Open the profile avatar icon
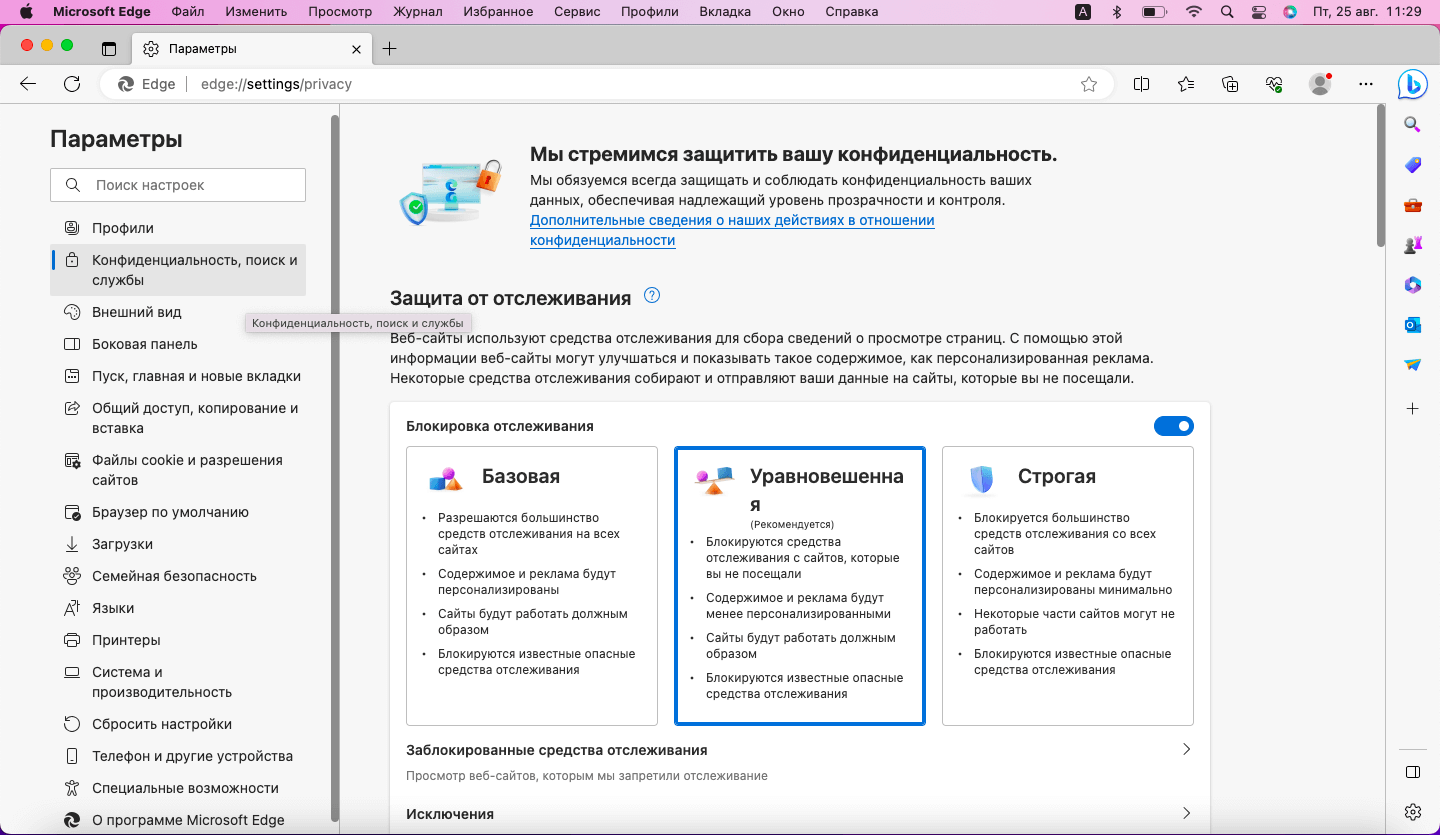 click(x=1320, y=84)
